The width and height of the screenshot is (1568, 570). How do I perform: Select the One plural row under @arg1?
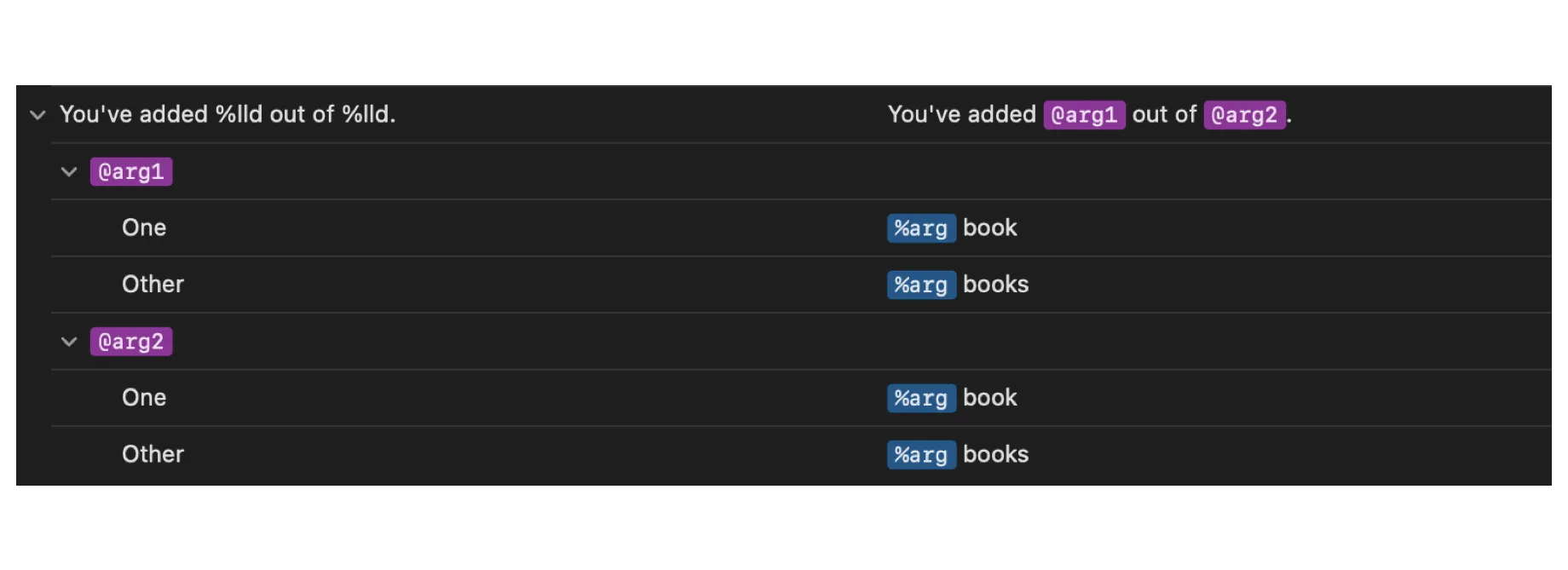click(x=144, y=227)
